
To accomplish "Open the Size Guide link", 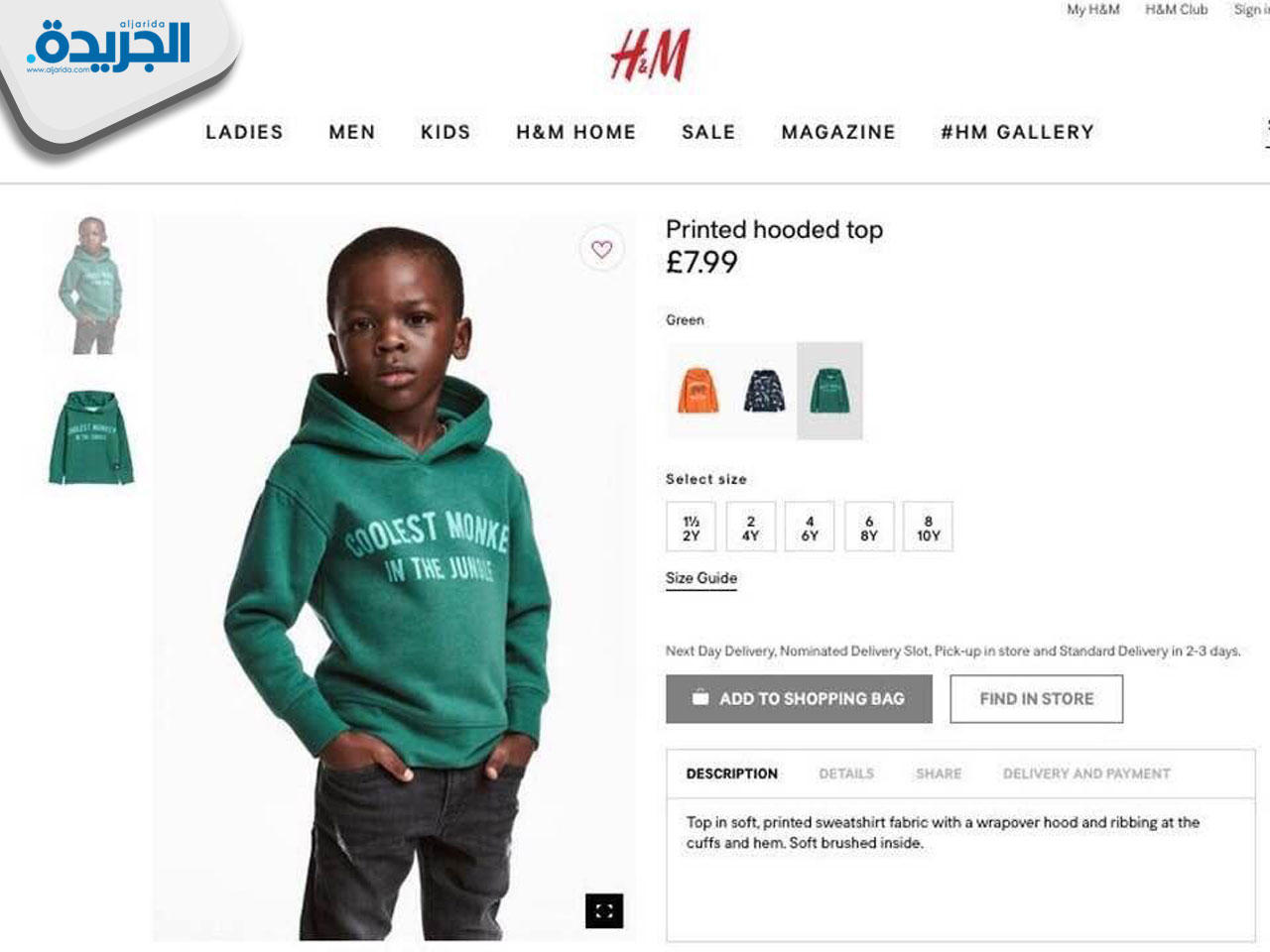I will tap(701, 578).
